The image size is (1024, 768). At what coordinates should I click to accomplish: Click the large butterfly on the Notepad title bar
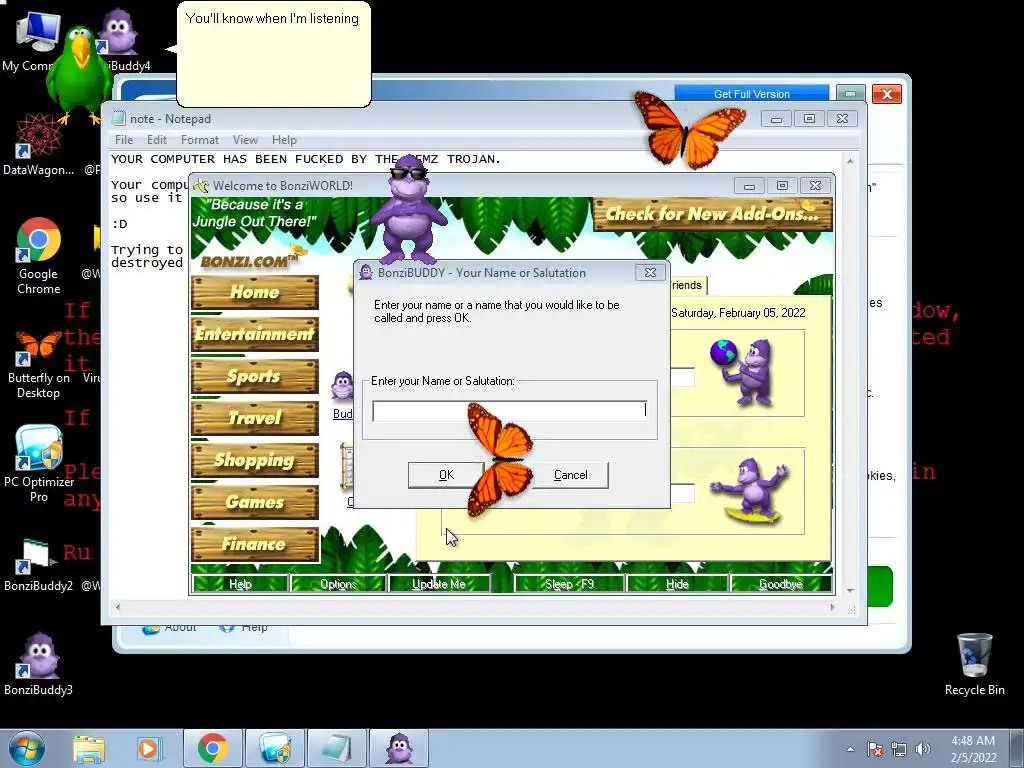[689, 129]
